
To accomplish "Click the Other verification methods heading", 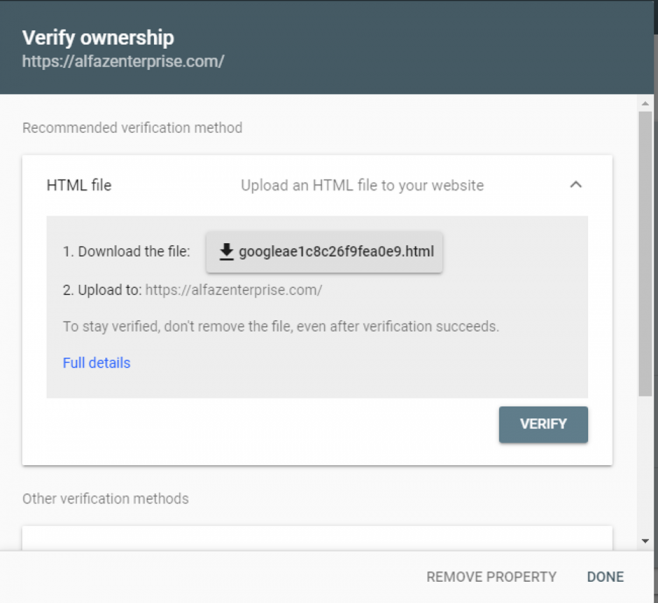I will [105, 499].
